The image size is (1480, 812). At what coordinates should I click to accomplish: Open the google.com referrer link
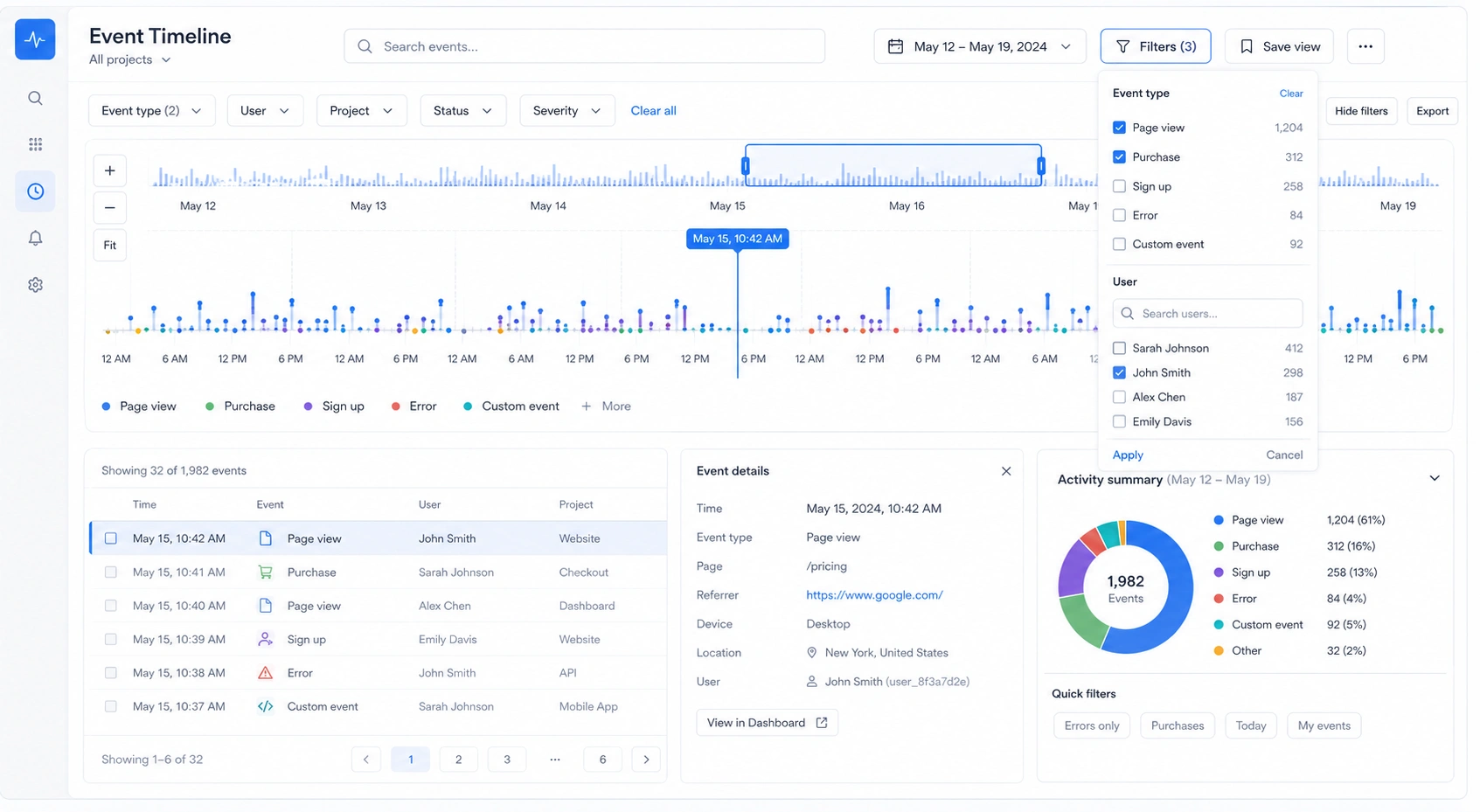tap(874, 595)
